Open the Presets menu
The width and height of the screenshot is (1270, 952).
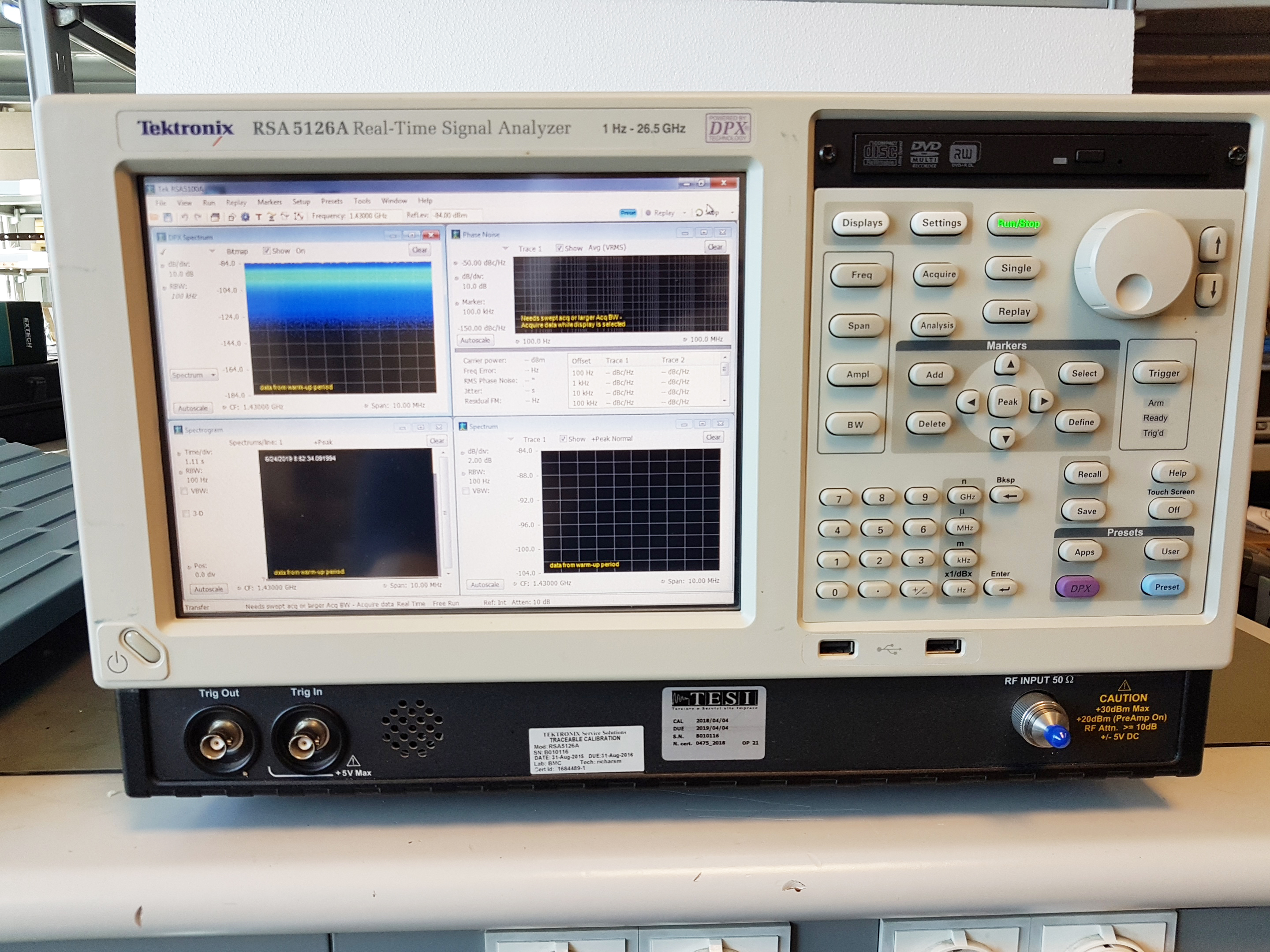[x=332, y=201]
